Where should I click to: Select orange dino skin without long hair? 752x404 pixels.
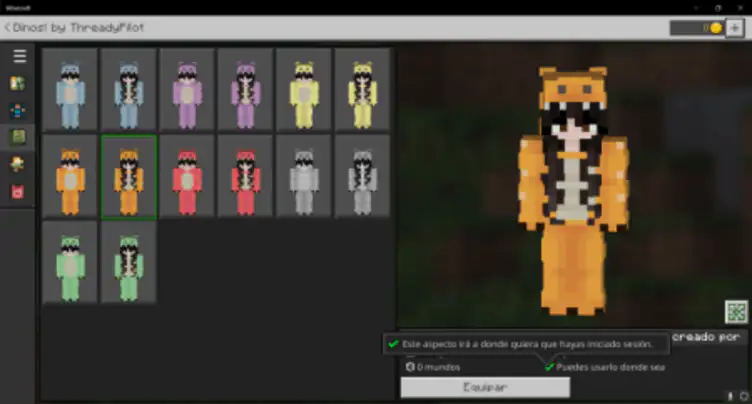click(70, 177)
